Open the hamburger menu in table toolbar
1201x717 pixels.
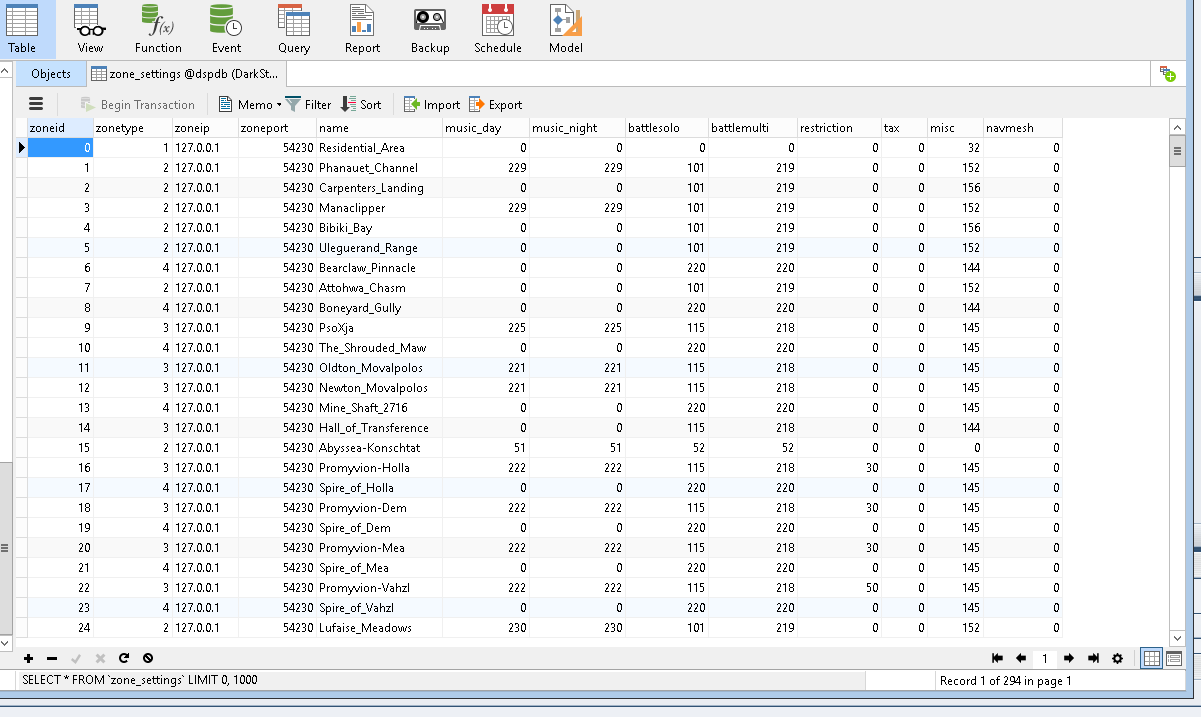[x=36, y=104]
